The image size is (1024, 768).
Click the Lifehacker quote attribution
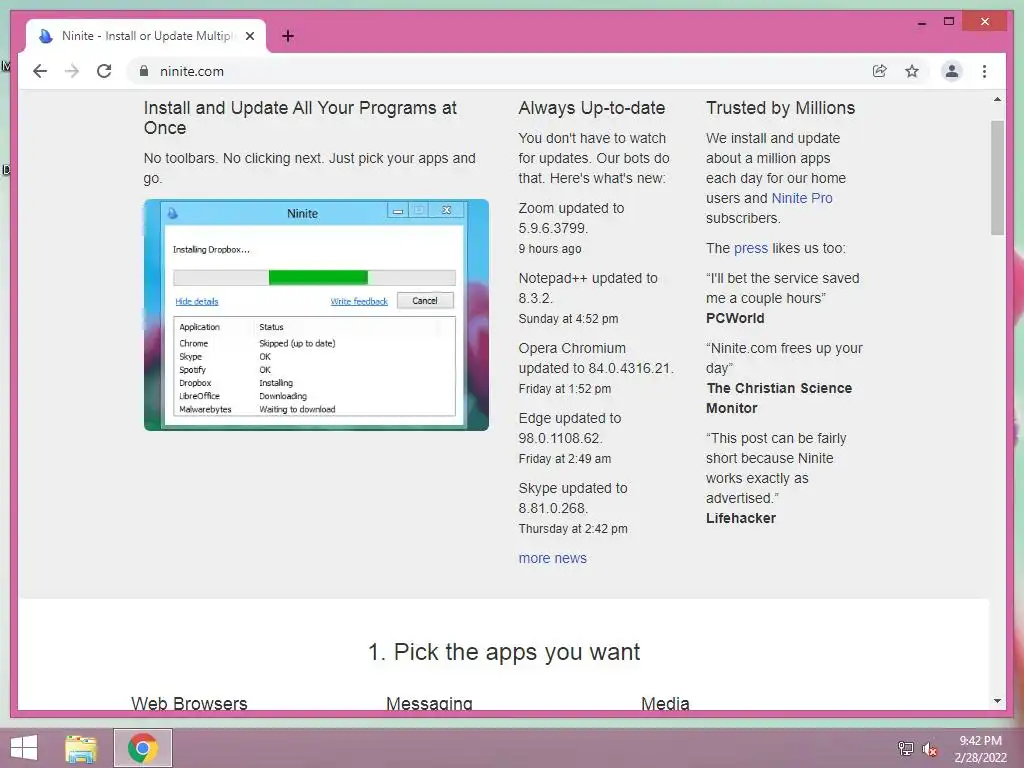coord(741,518)
